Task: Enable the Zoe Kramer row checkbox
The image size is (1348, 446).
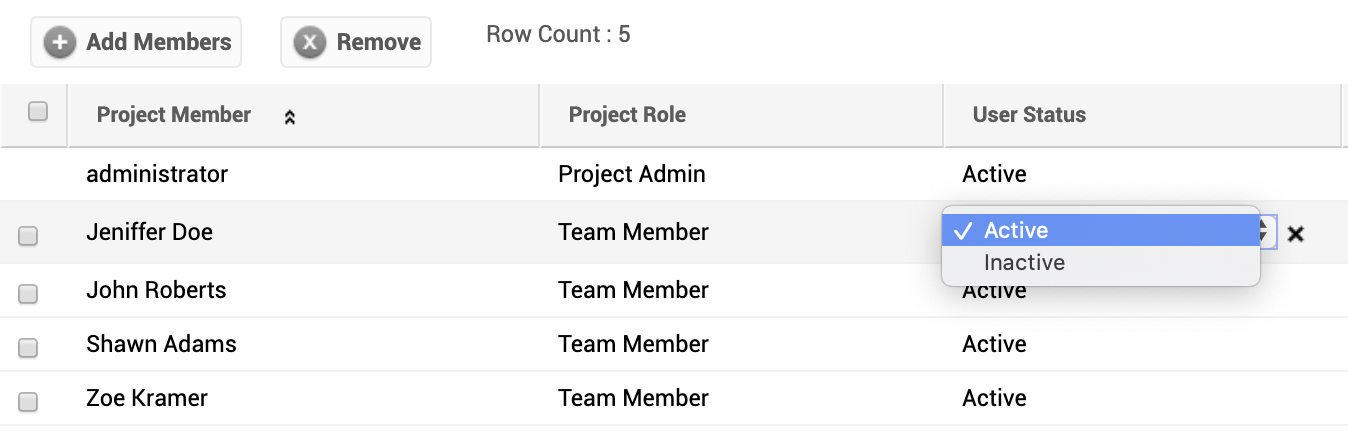Action: pyautogui.click(x=29, y=402)
